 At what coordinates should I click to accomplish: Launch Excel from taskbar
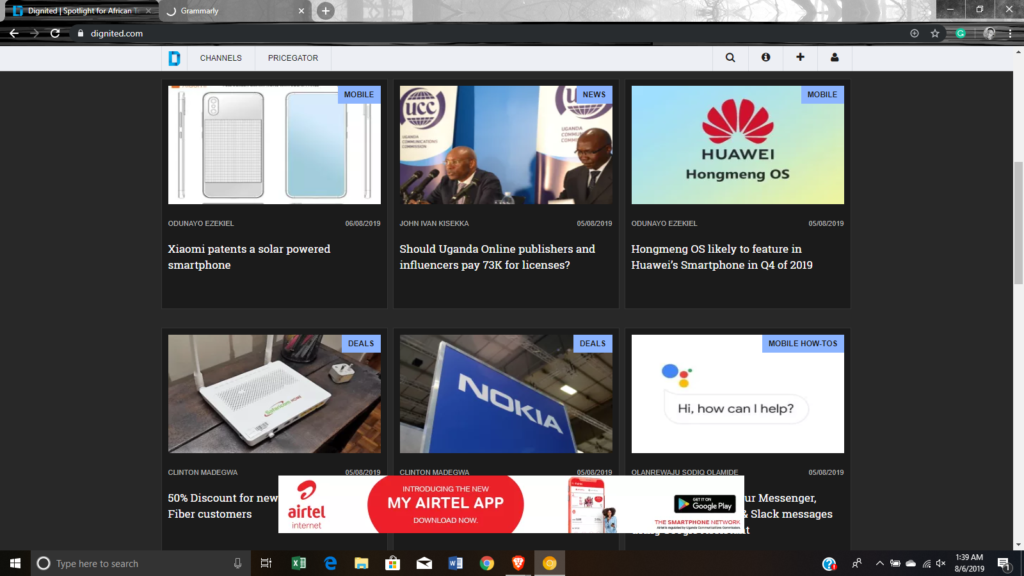point(298,563)
